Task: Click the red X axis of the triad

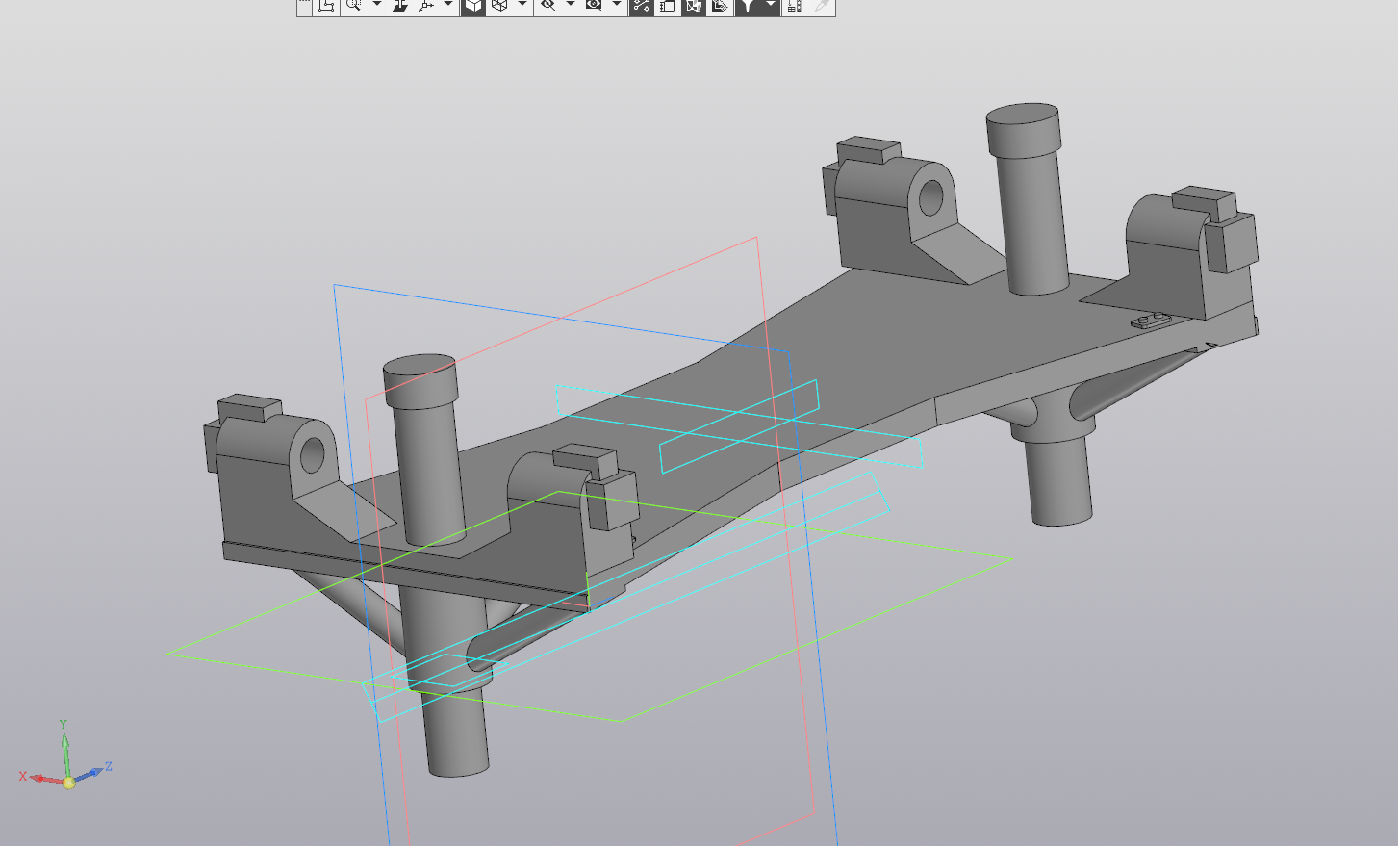Action: [42, 778]
